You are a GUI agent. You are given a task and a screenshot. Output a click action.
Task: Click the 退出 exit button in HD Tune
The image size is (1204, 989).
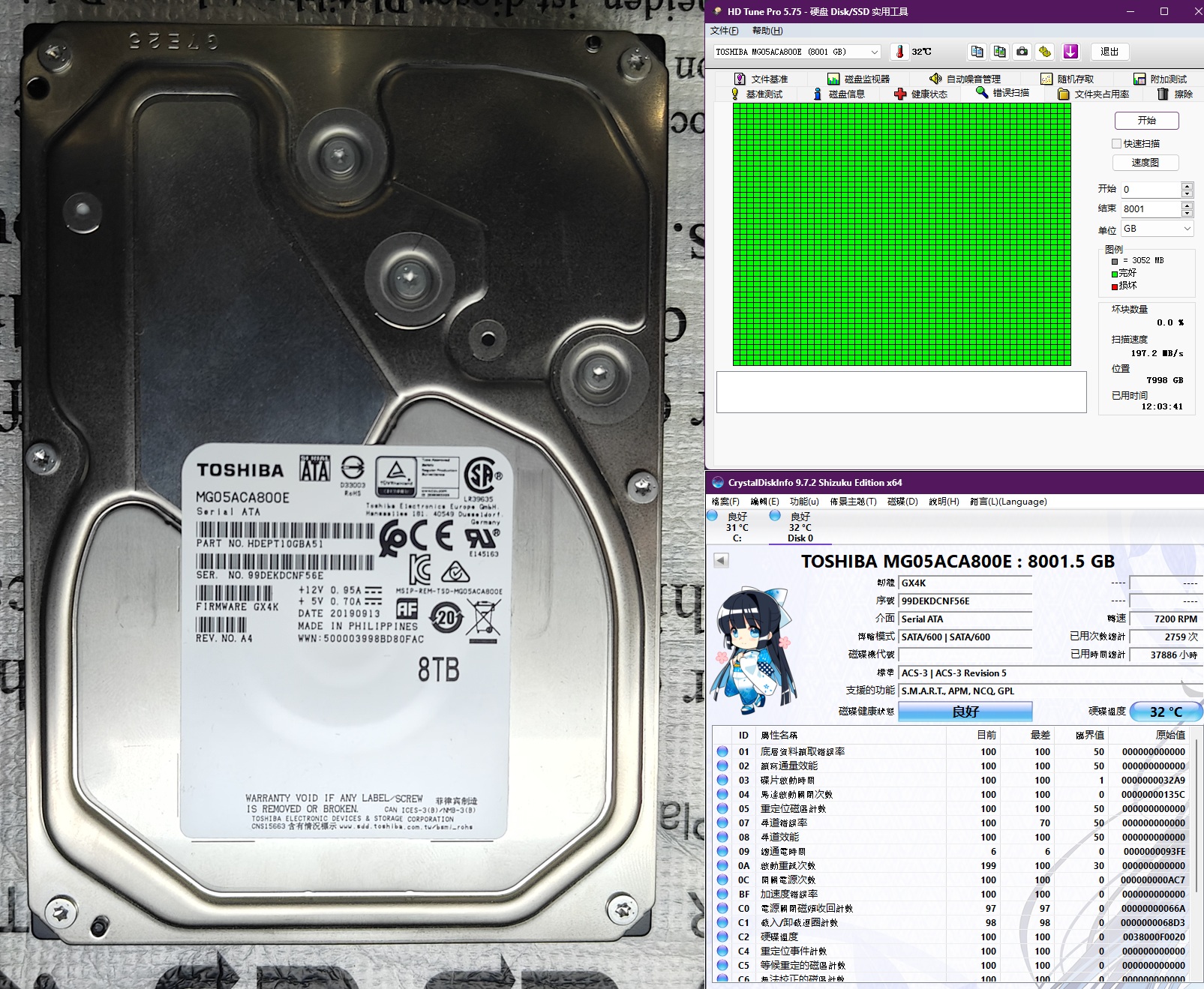pos(1109,52)
